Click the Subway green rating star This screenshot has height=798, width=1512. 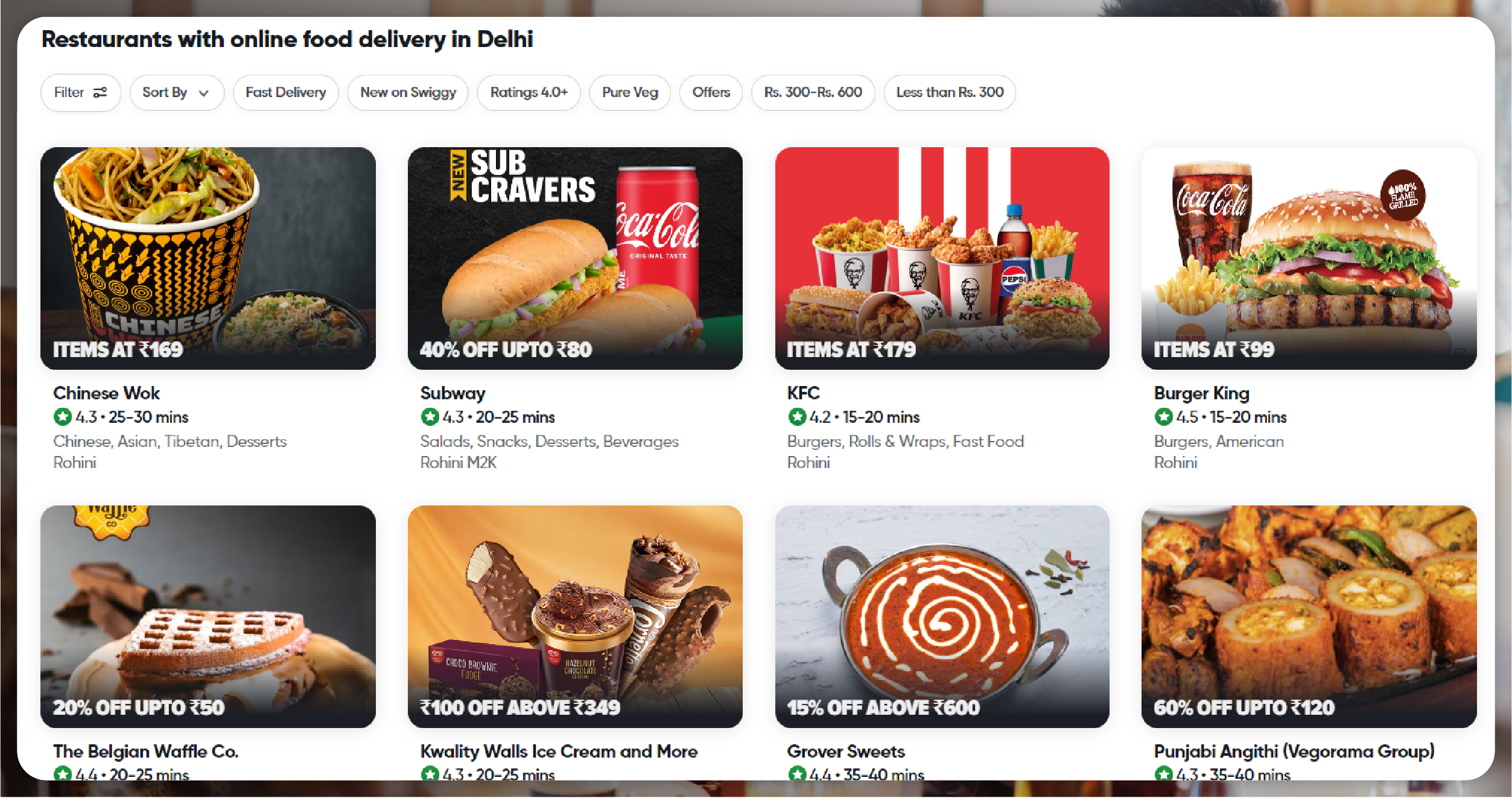[430, 417]
